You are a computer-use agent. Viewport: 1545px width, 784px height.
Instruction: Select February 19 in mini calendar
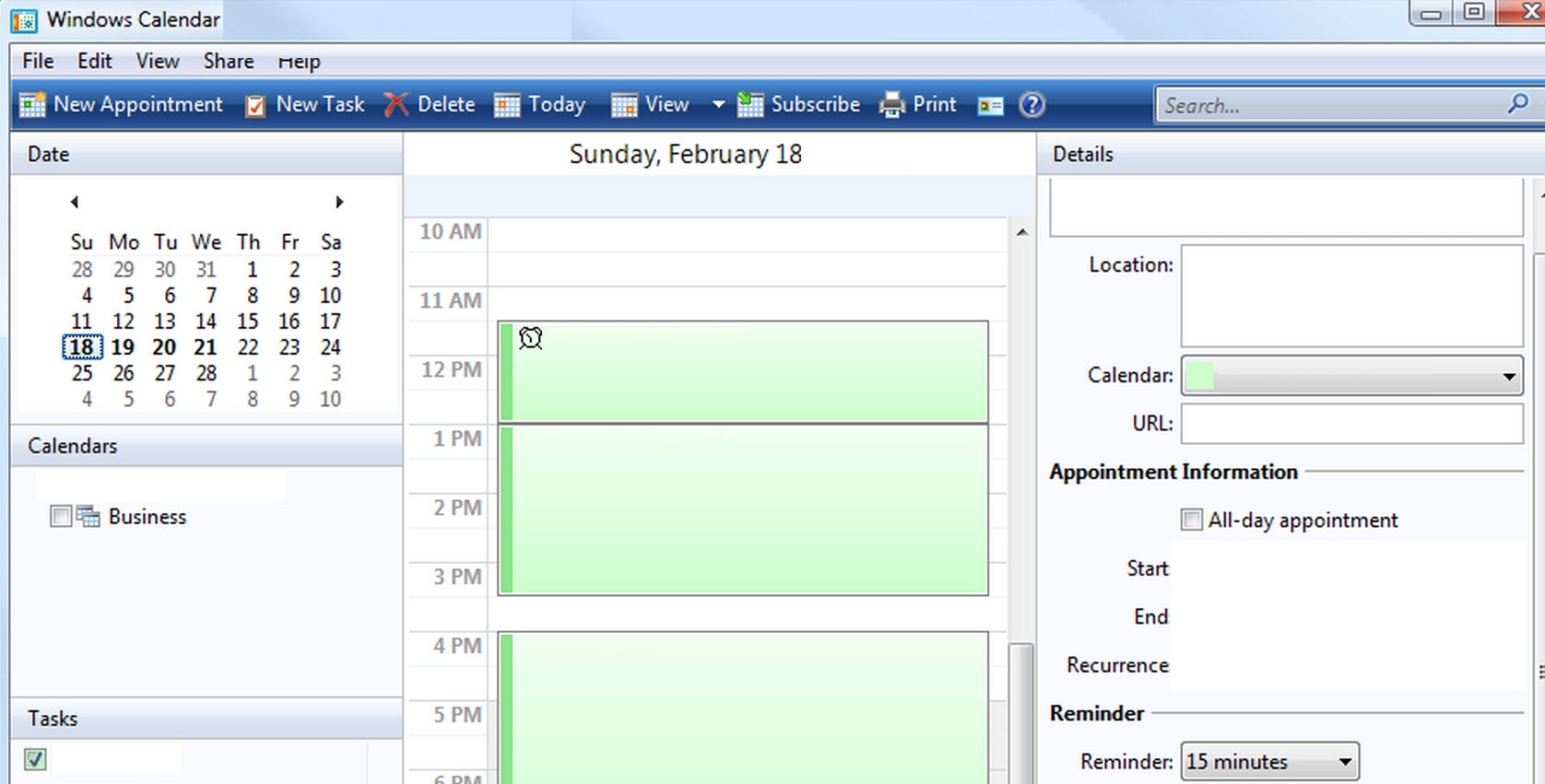coord(123,347)
